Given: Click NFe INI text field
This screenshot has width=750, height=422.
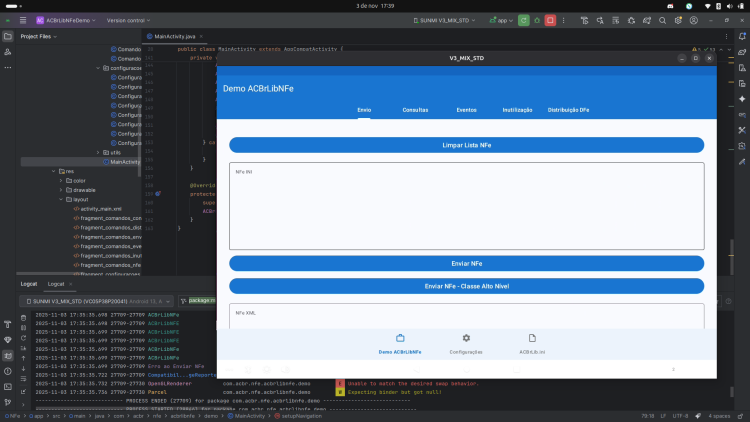Looking at the screenshot, I should coord(466,206).
